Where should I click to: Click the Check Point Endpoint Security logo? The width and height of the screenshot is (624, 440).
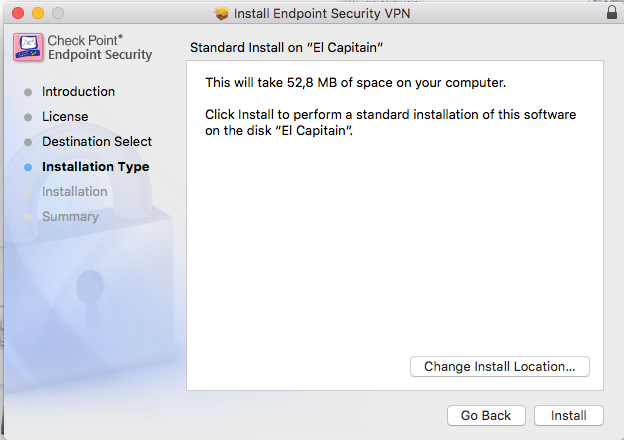(x=28, y=47)
